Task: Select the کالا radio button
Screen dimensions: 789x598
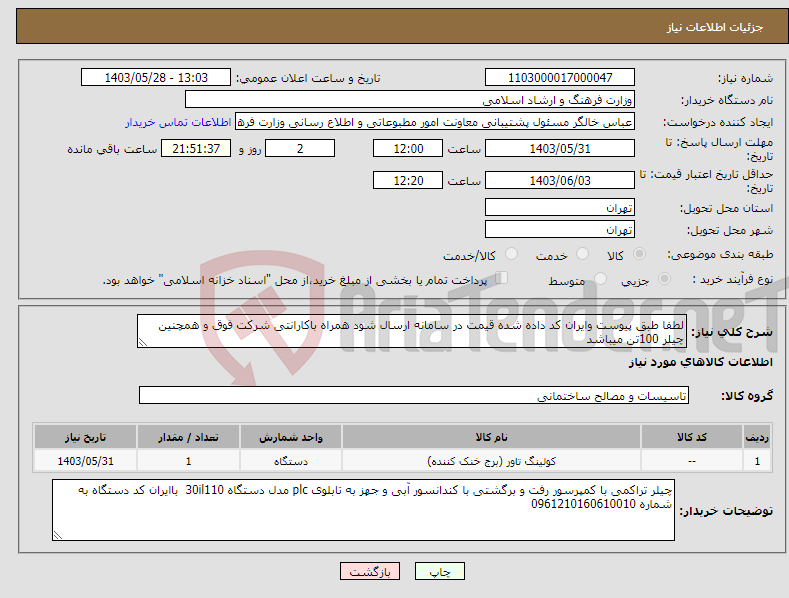Action: click(639, 254)
